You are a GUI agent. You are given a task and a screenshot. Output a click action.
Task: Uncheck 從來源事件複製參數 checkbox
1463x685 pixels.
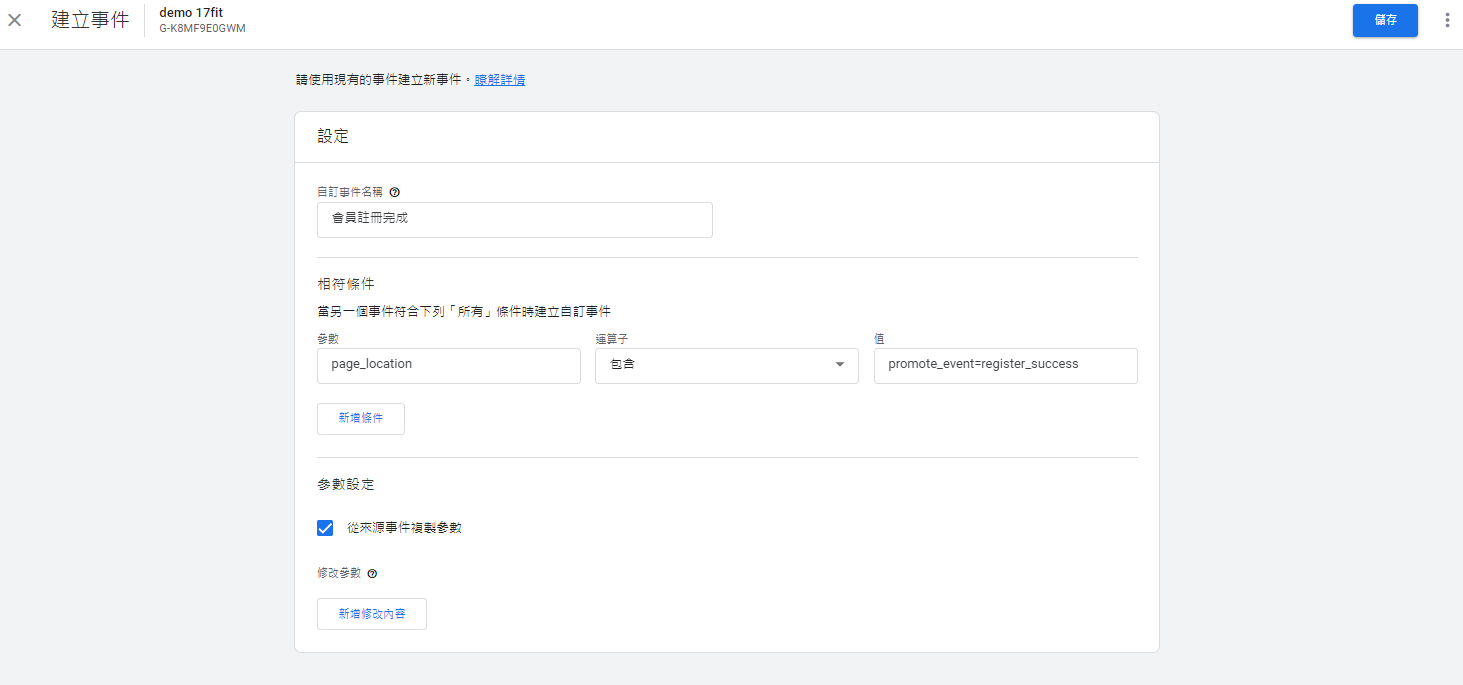(325, 528)
